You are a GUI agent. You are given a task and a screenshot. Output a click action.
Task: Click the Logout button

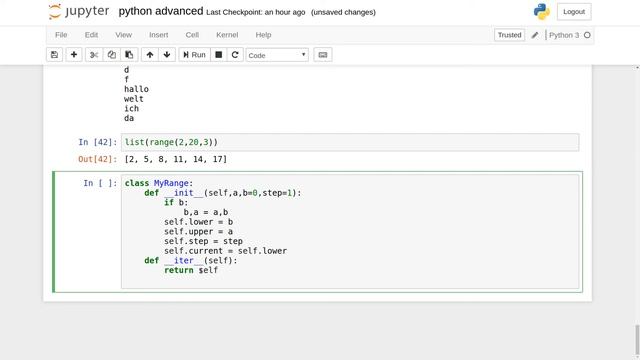[x=574, y=12]
